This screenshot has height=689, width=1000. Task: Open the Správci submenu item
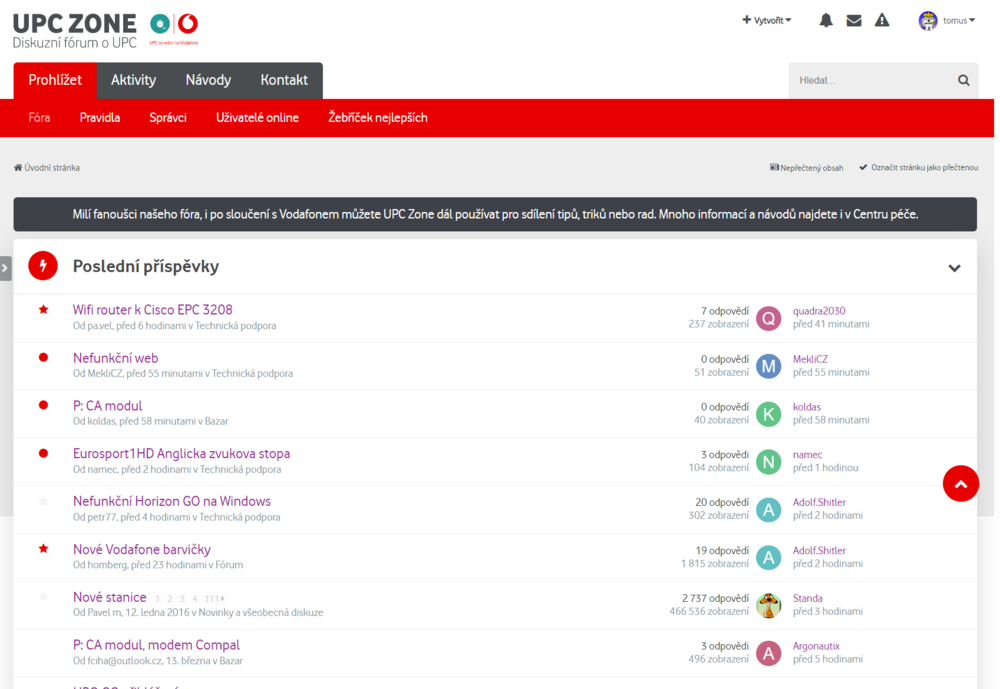(x=168, y=117)
